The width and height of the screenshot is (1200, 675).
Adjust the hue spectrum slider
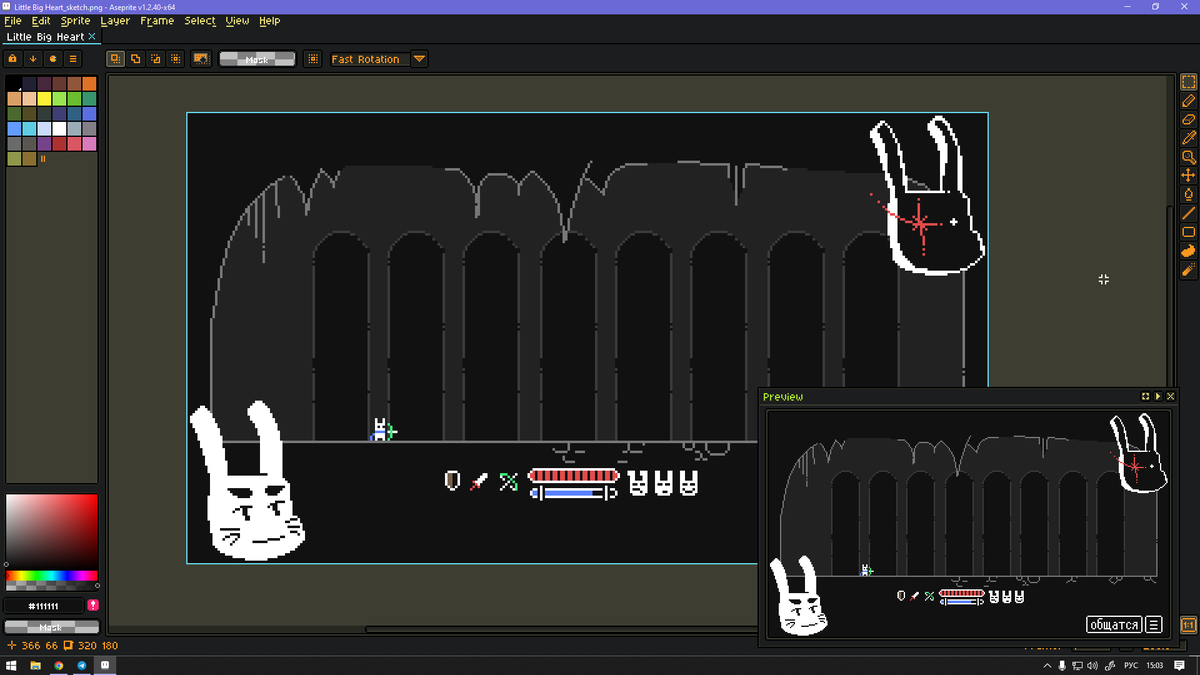pos(52,575)
